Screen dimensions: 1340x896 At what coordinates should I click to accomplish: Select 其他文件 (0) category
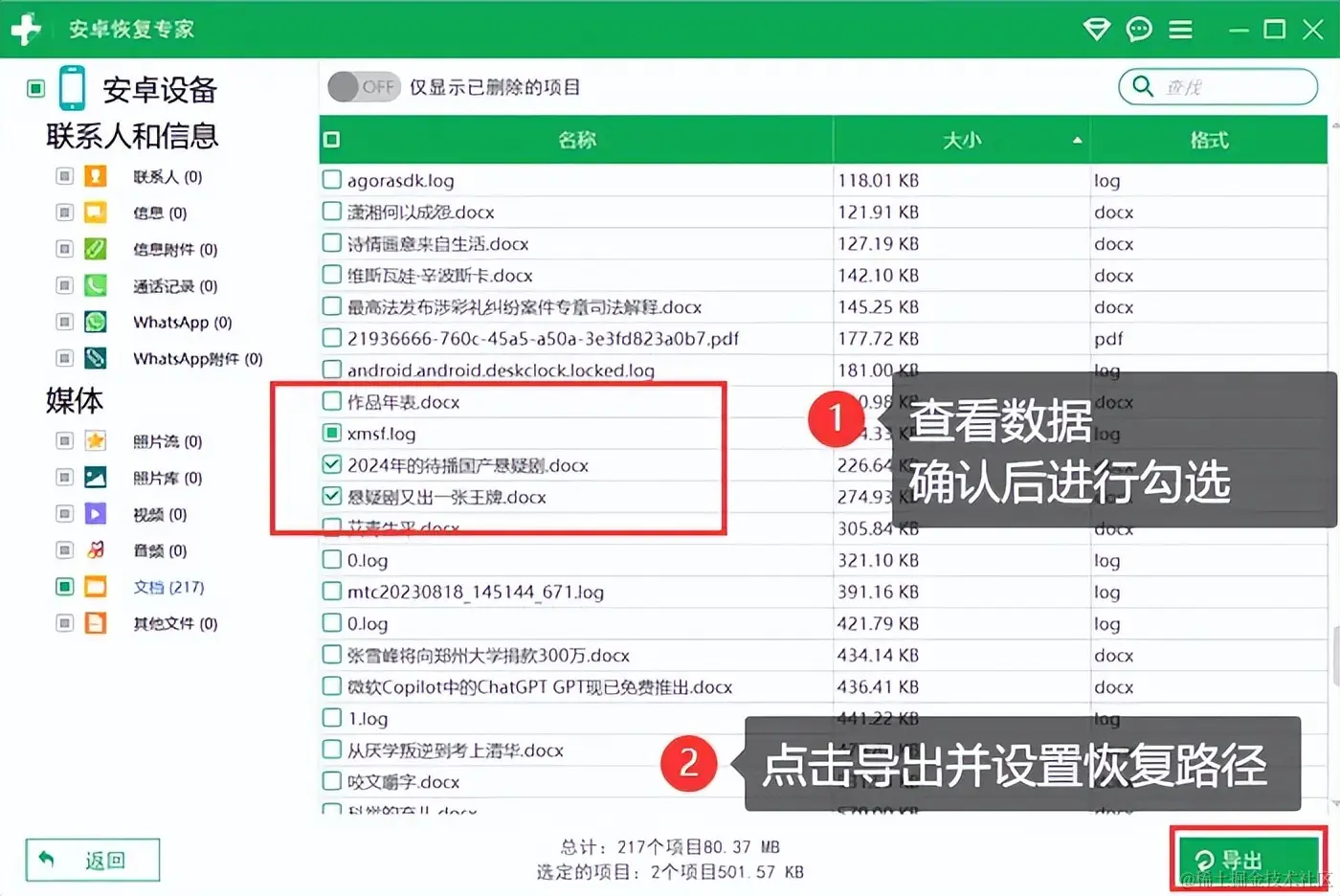[x=175, y=624]
